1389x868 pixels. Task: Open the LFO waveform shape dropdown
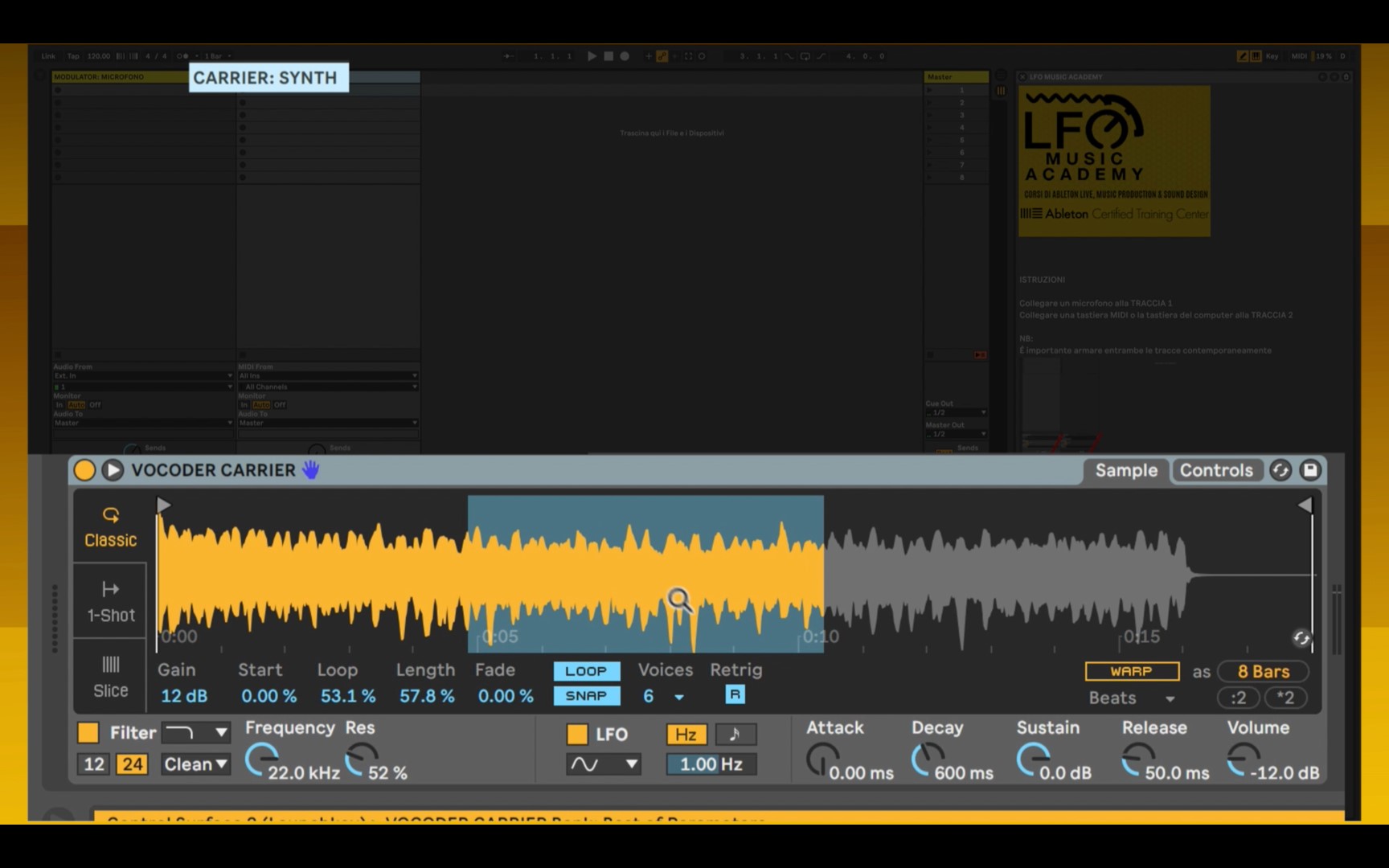[x=603, y=764]
